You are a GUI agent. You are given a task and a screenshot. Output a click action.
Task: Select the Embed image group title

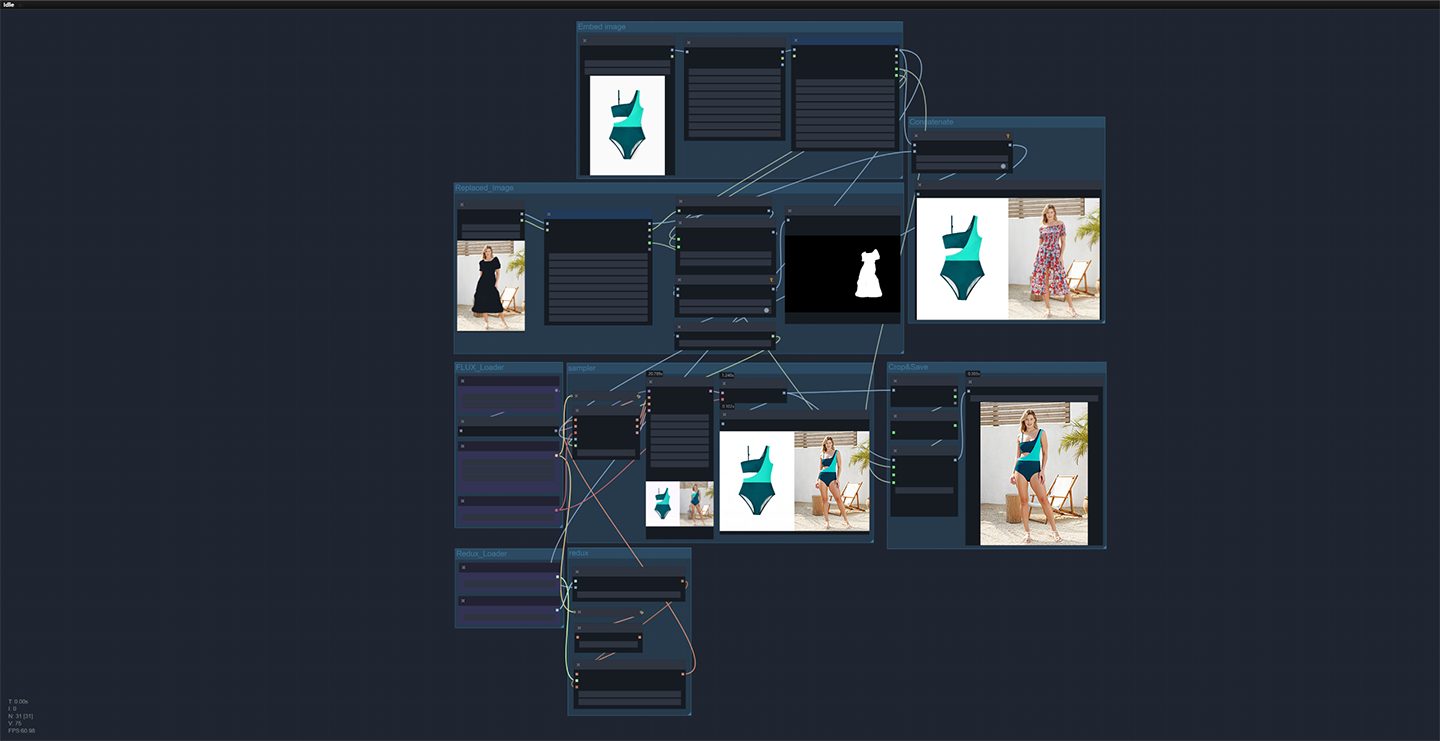(x=602, y=27)
